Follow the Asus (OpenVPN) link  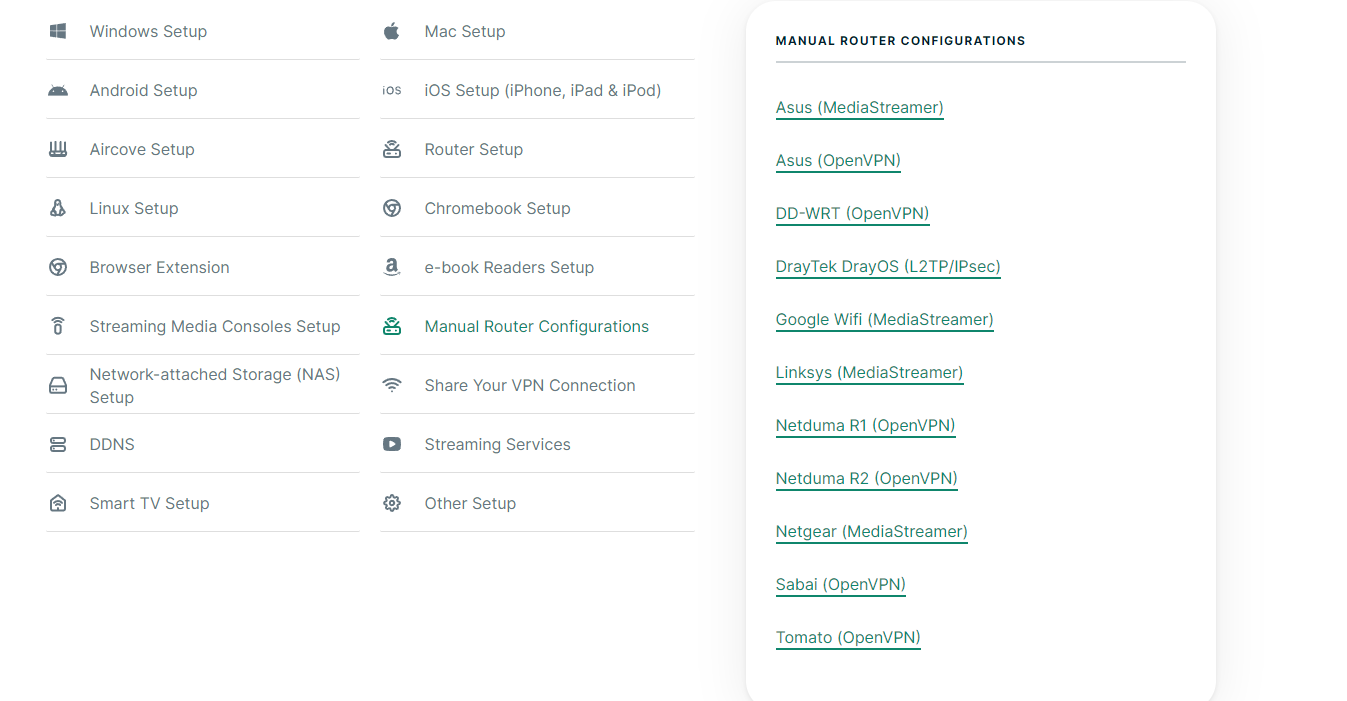point(838,160)
